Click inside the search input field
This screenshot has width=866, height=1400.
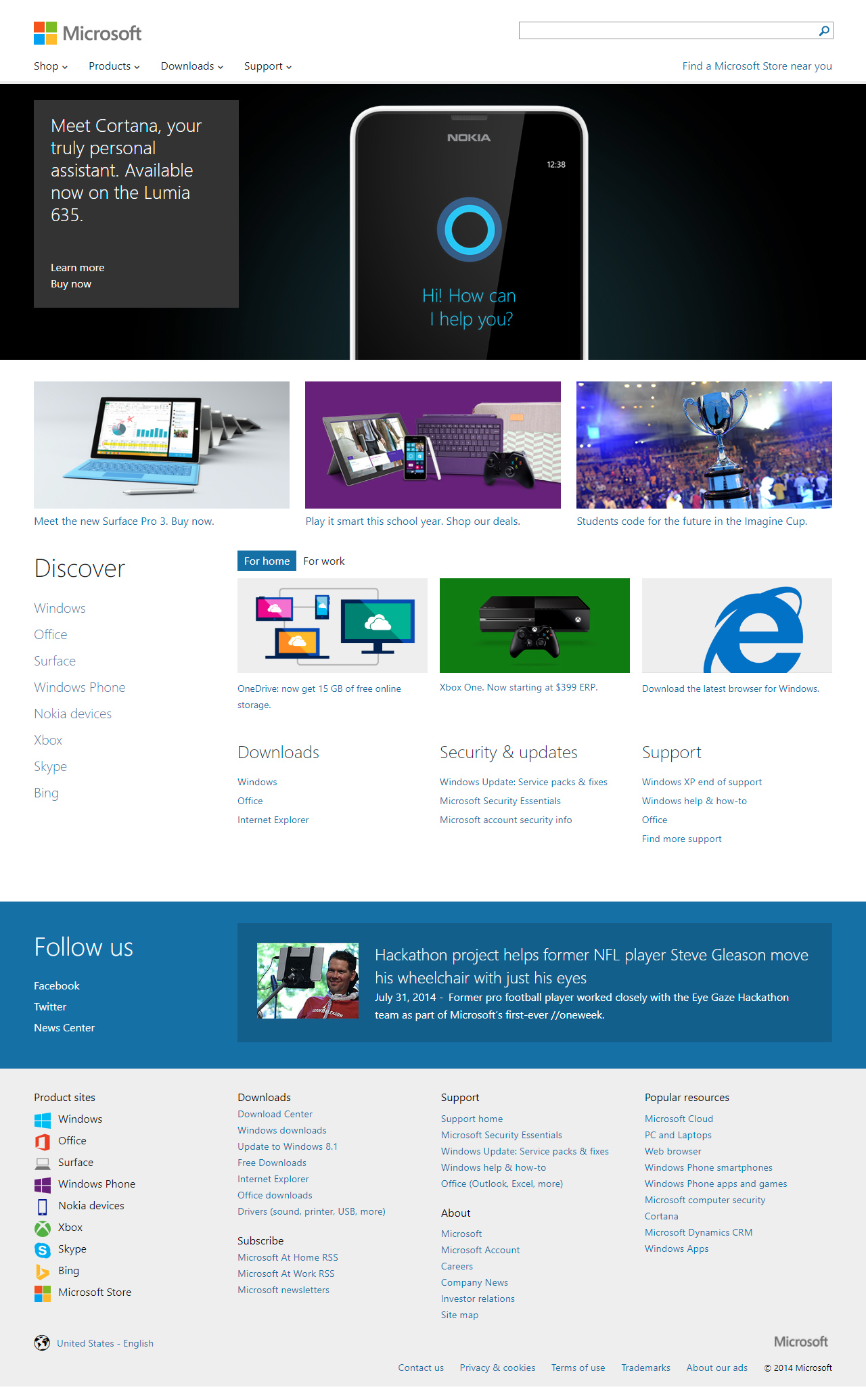click(668, 30)
